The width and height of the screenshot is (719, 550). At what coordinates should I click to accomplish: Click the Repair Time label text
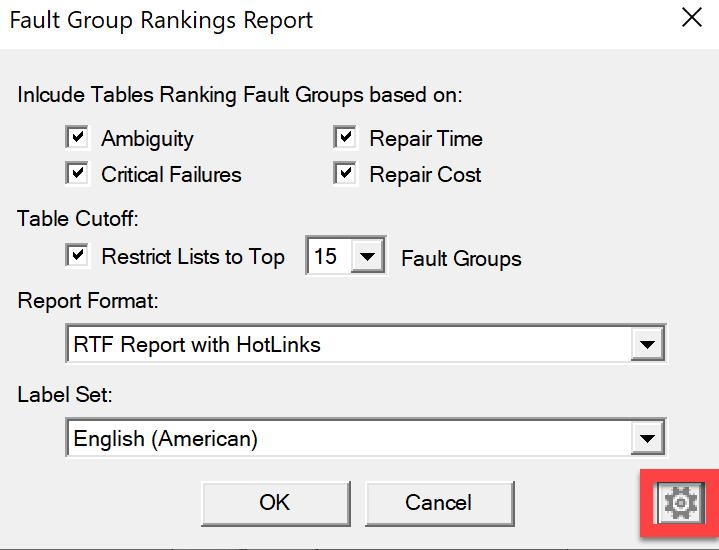click(426, 139)
